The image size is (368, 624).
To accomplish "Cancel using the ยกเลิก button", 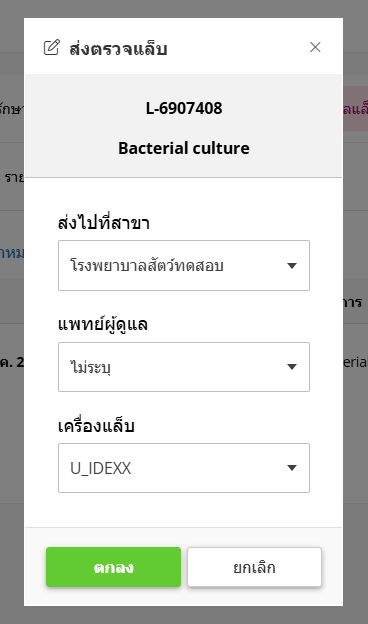I will click(x=254, y=567).
